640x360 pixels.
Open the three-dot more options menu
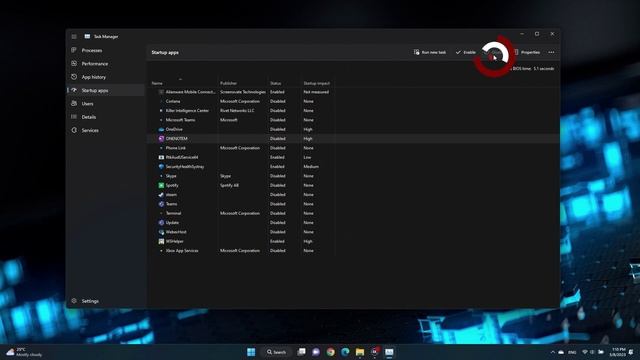tap(551, 52)
